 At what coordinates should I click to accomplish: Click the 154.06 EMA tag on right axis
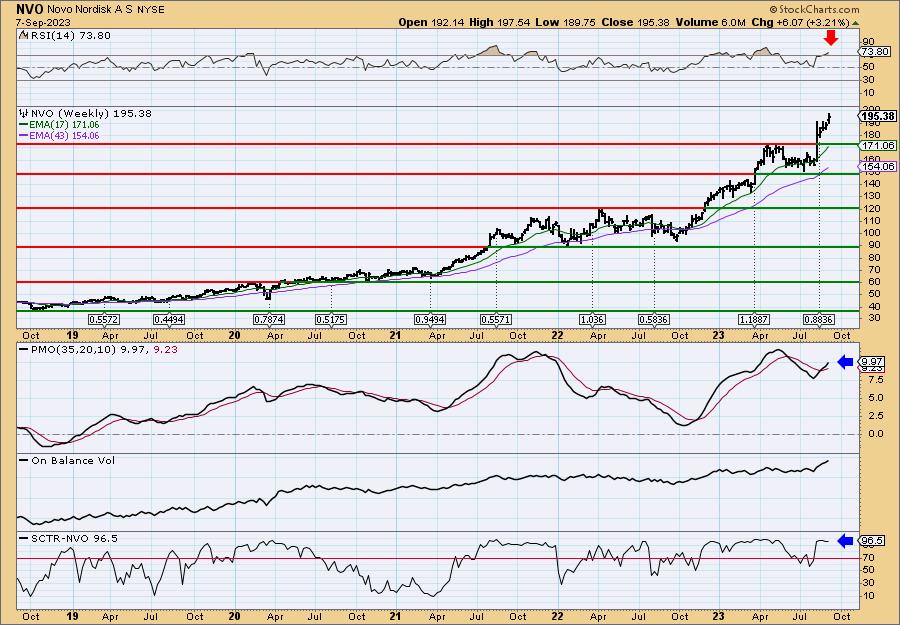pos(879,166)
